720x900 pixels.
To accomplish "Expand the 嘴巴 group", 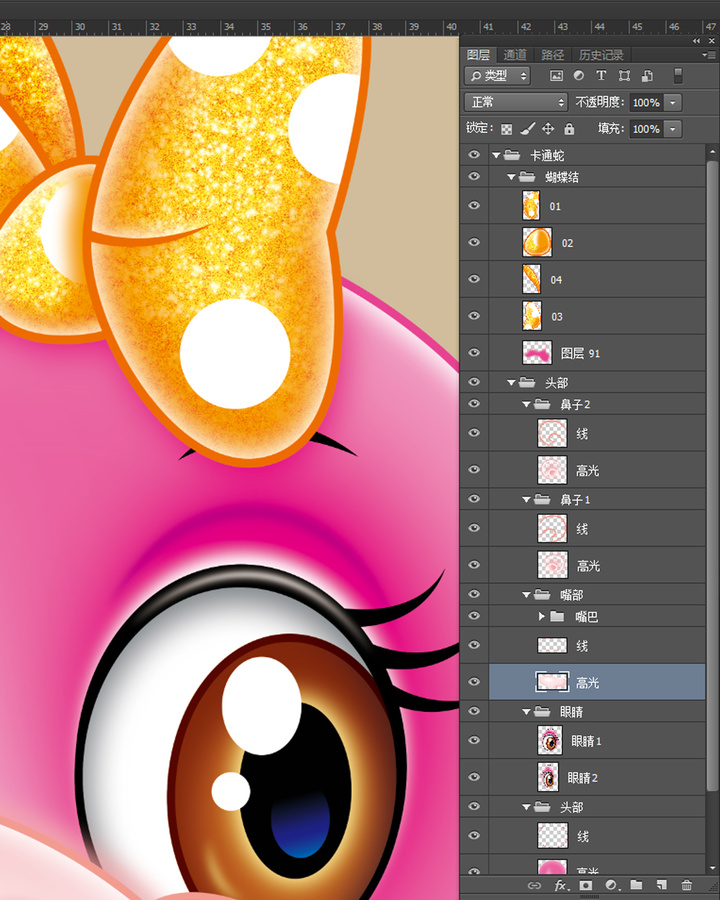I will (541, 616).
